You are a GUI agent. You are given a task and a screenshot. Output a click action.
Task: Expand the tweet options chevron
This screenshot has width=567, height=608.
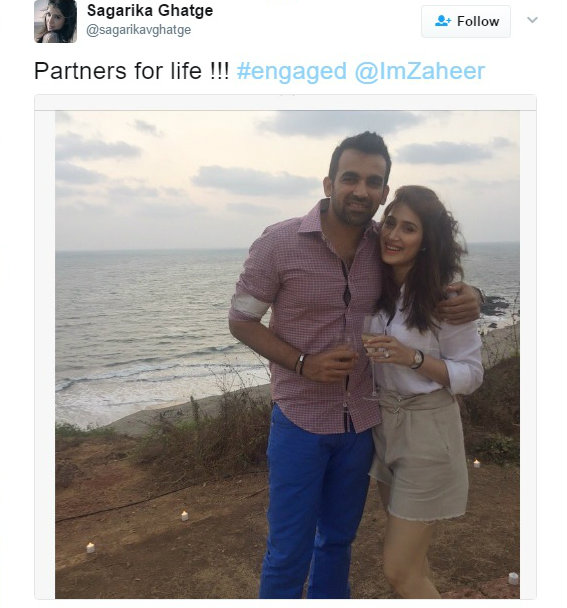pyautogui.click(x=532, y=20)
